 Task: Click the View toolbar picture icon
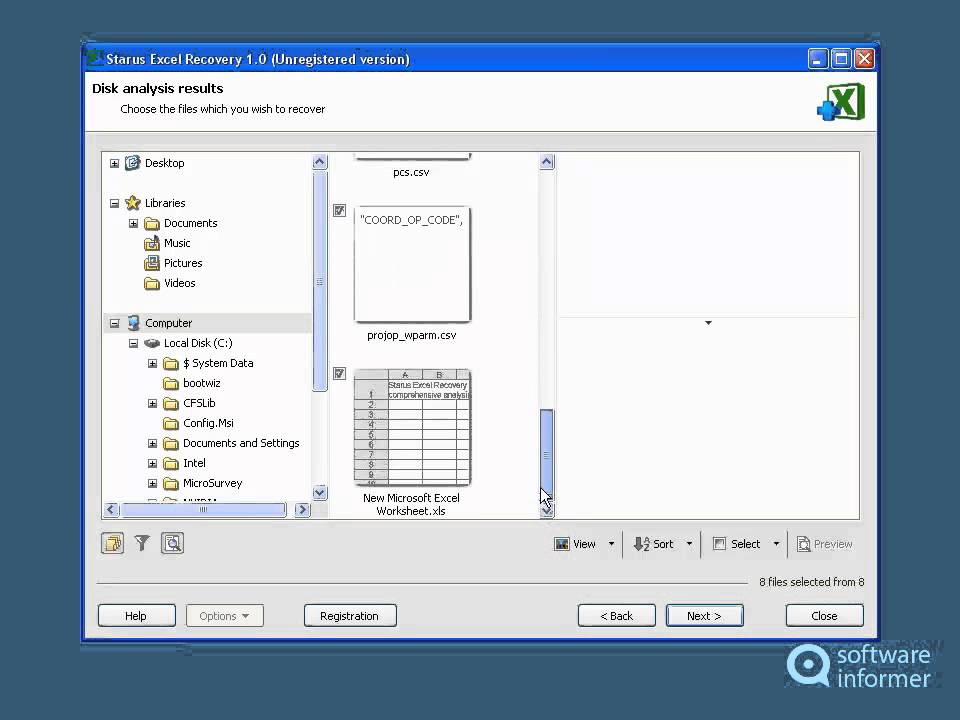(x=561, y=544)
